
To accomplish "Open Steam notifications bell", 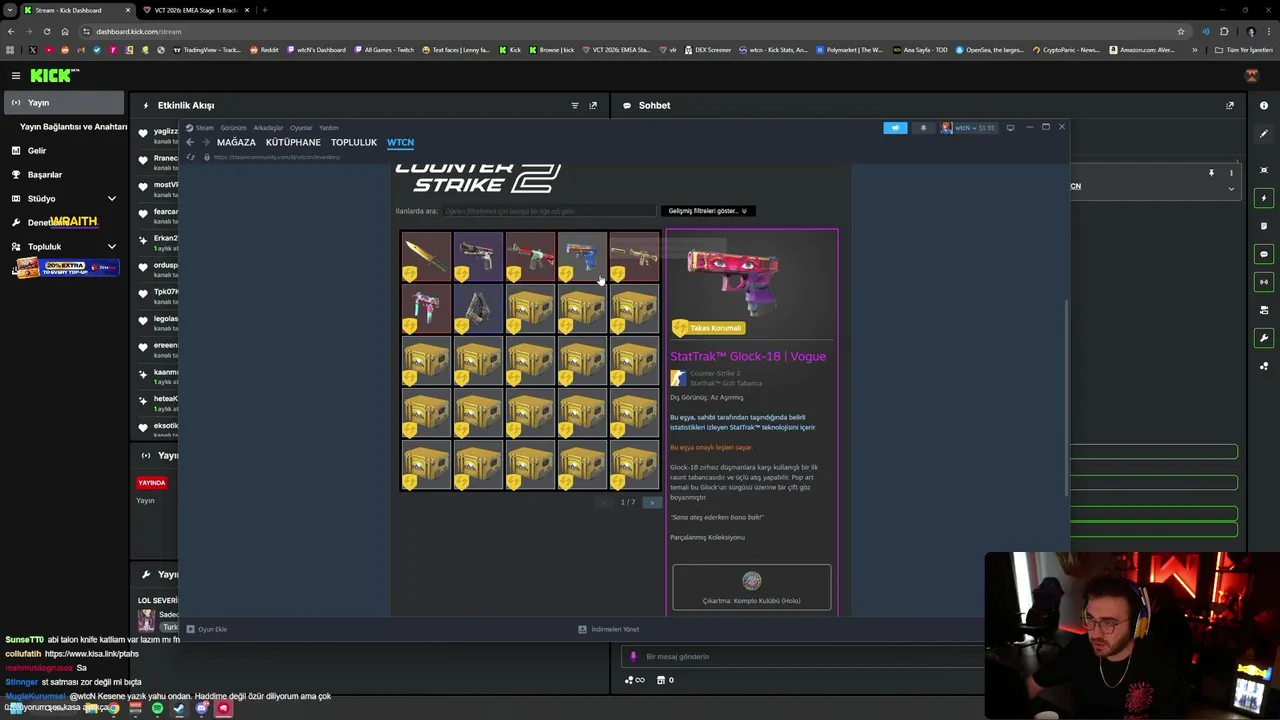I will (923, 127).
